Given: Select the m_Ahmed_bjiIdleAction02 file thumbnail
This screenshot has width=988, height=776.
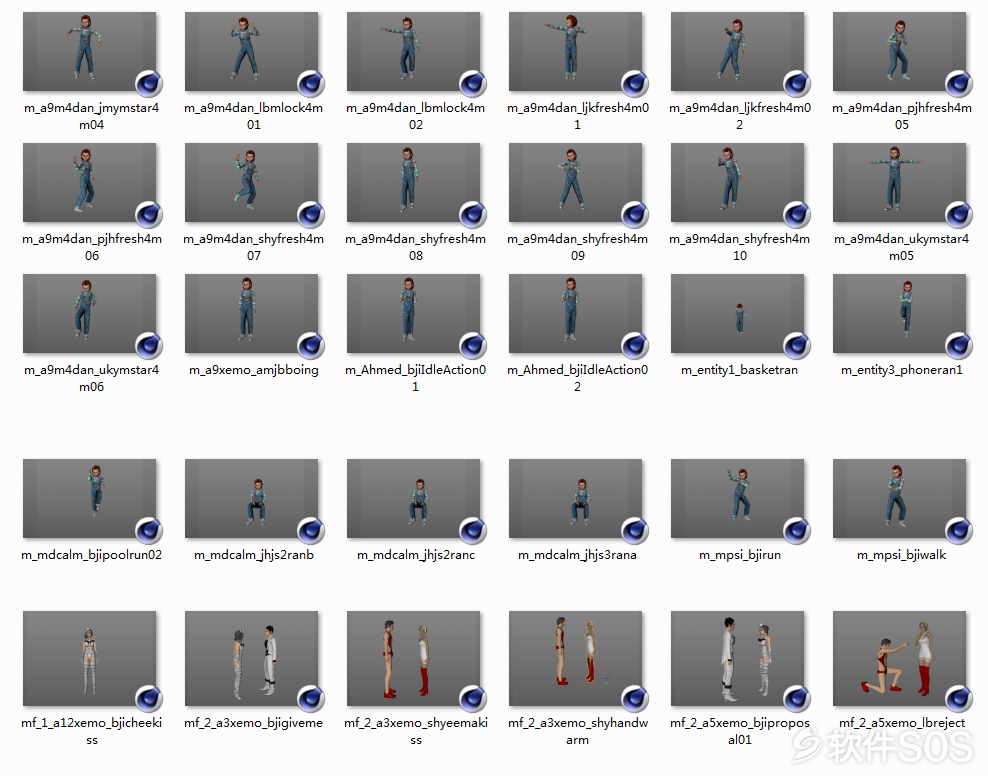Looking at the screenshot, I should tap(575, 313).
